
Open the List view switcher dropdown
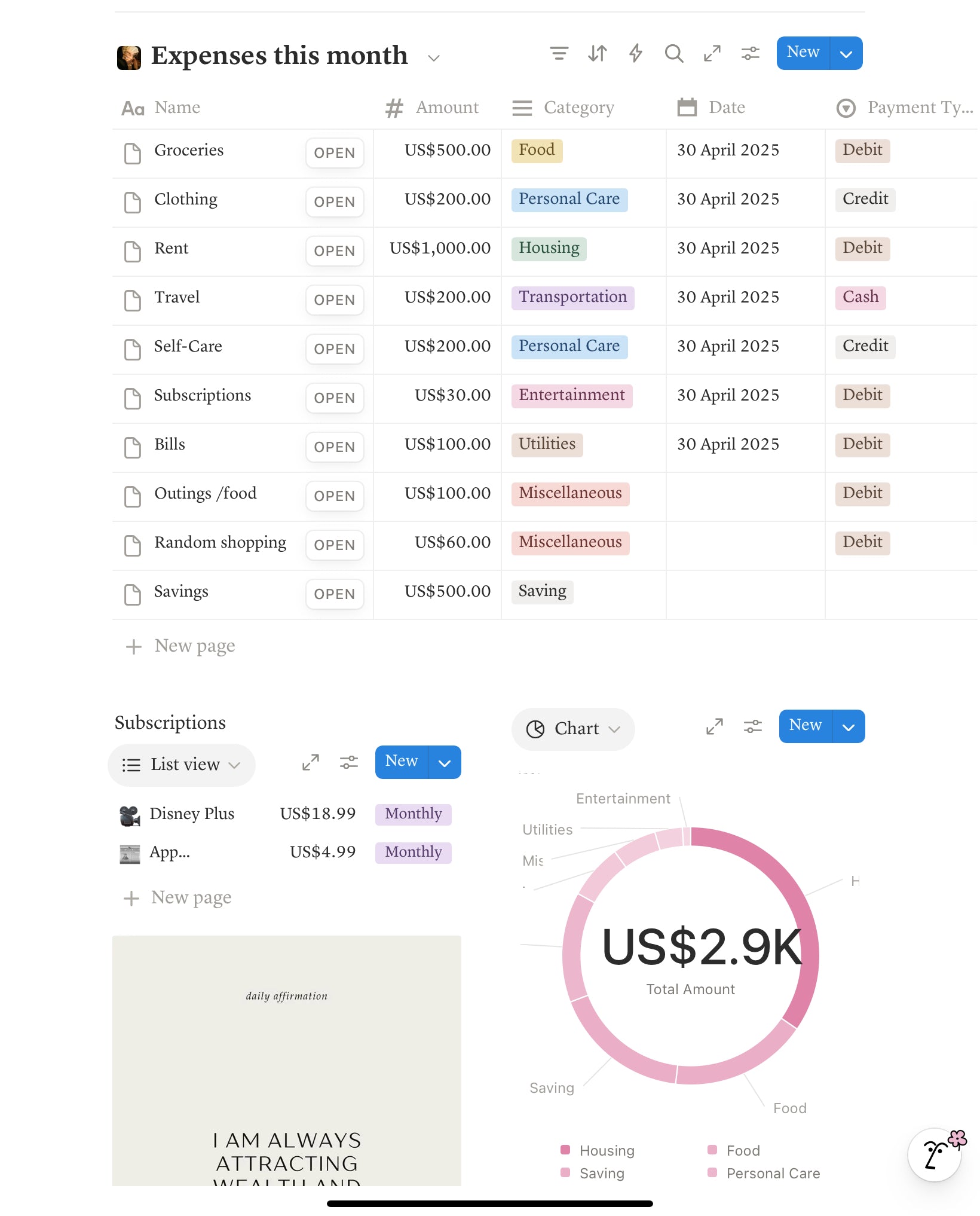(182, 765)
